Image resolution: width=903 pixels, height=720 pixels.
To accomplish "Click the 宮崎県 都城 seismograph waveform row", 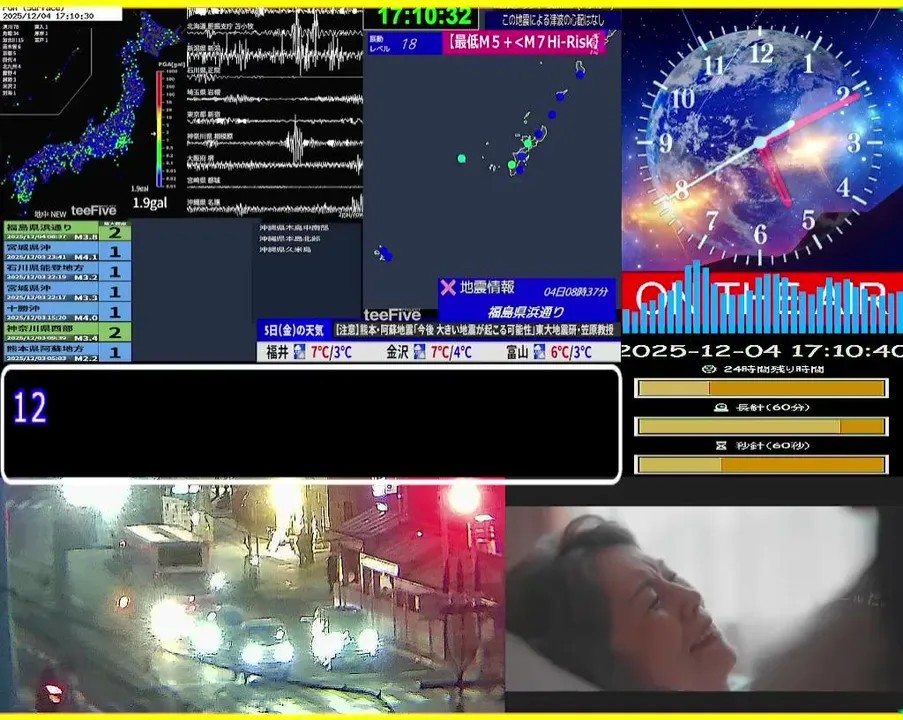I will point(275,183).
